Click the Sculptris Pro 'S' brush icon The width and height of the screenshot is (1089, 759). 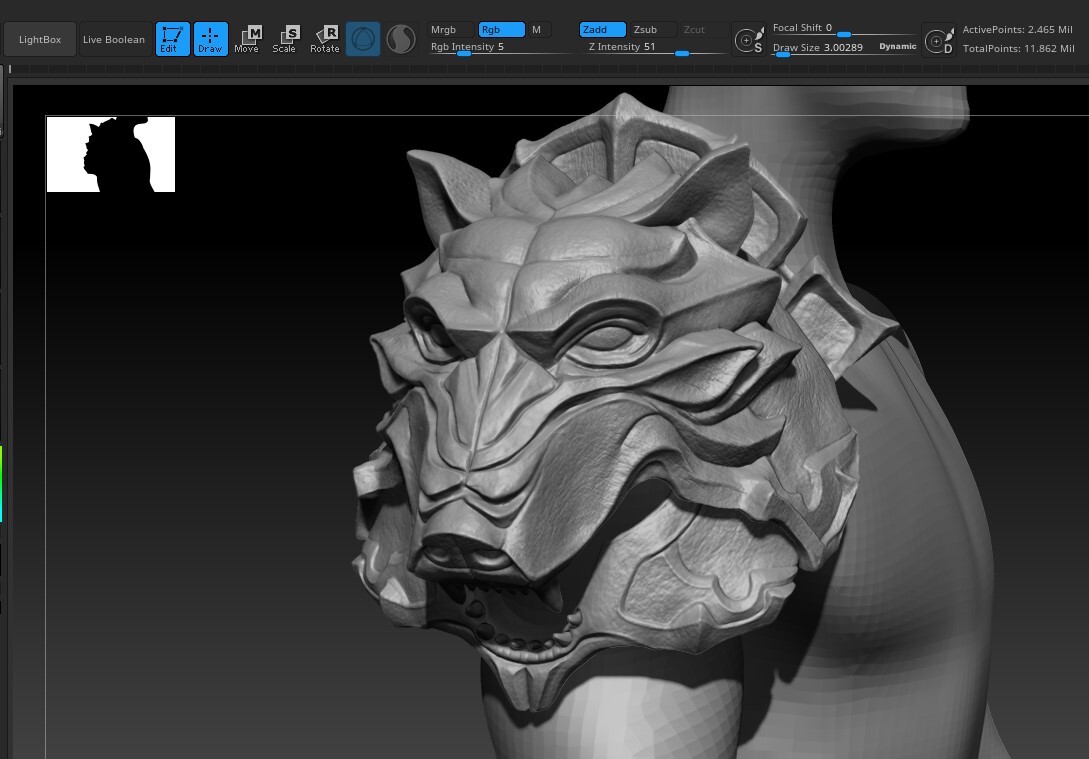(x=749, y=39)
